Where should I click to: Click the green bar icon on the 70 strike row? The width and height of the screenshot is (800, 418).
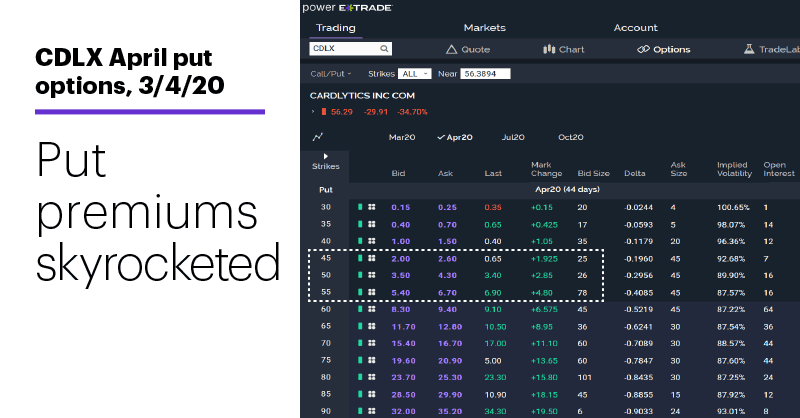[x=360, y=343]
